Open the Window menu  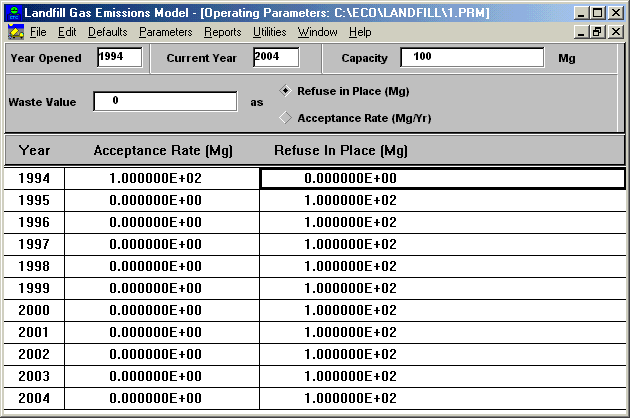coord(317,32)
